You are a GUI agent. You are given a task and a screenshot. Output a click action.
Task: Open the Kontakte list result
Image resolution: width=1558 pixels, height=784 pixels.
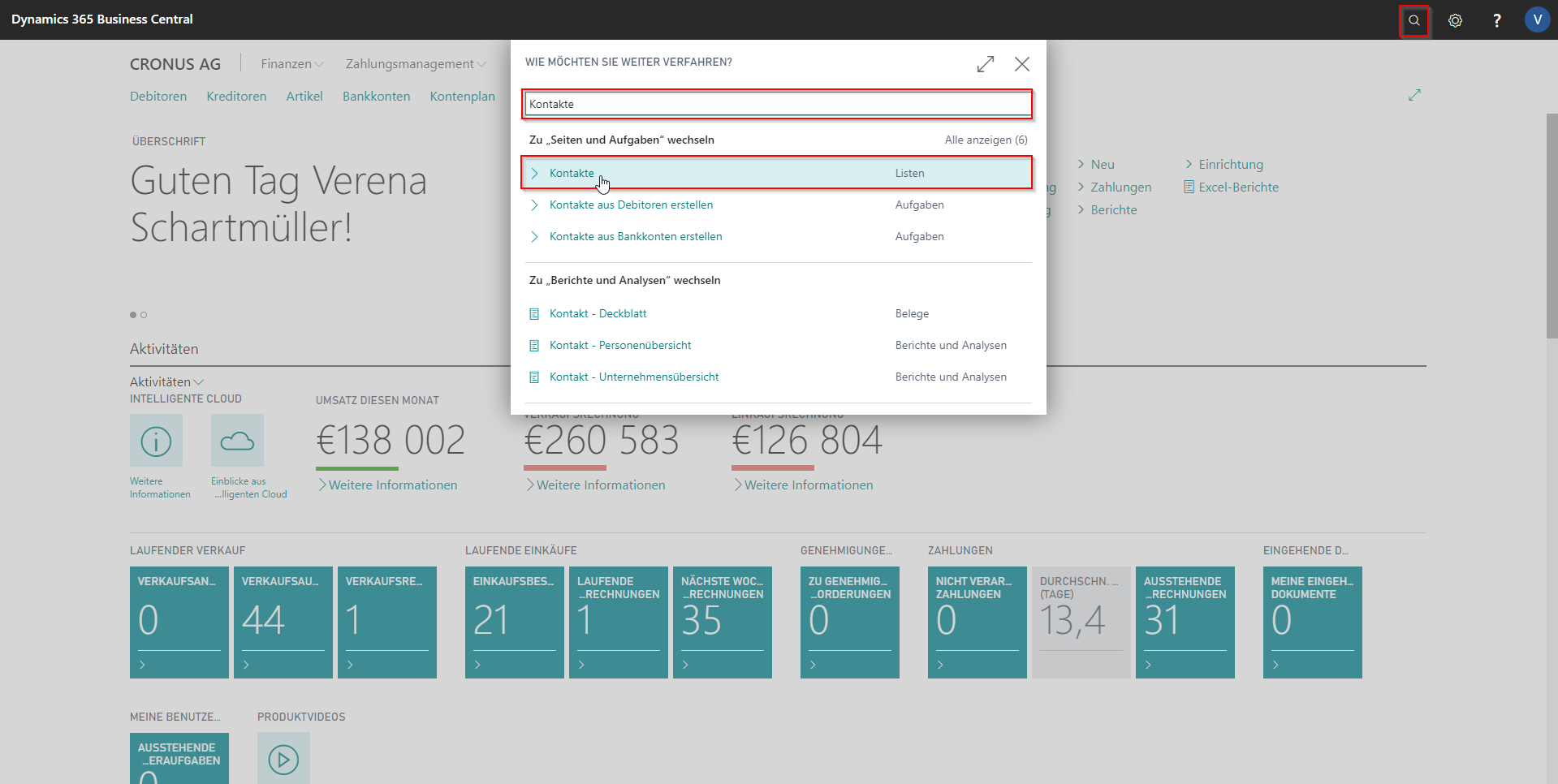777,173
